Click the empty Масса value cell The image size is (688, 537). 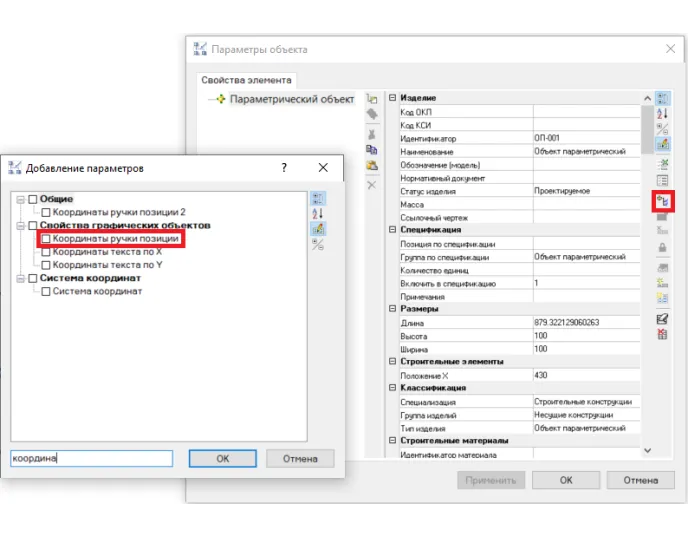pos(587,204)
